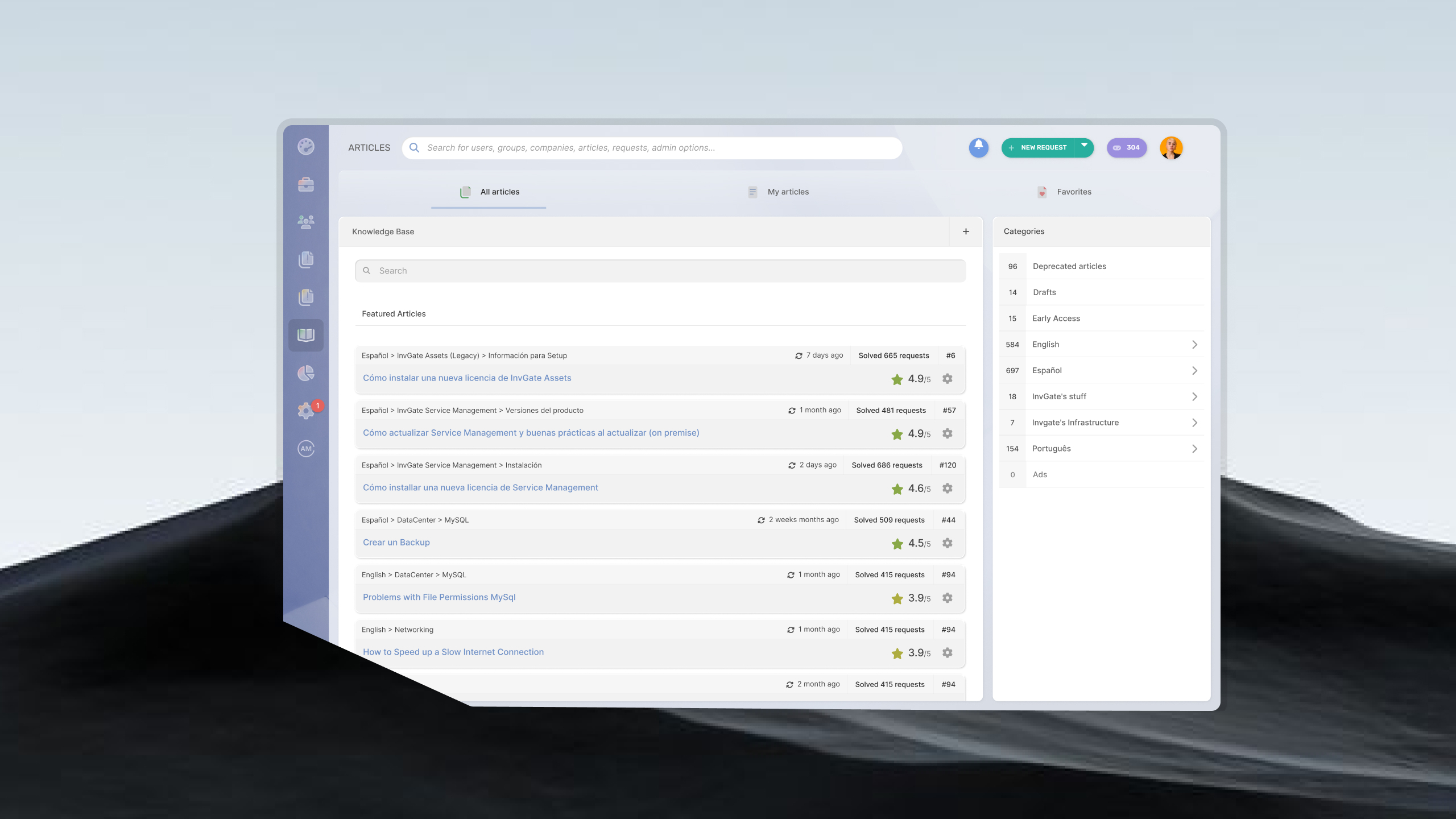
Task: Open the notifications bell
Action: (x=978, y=147)
